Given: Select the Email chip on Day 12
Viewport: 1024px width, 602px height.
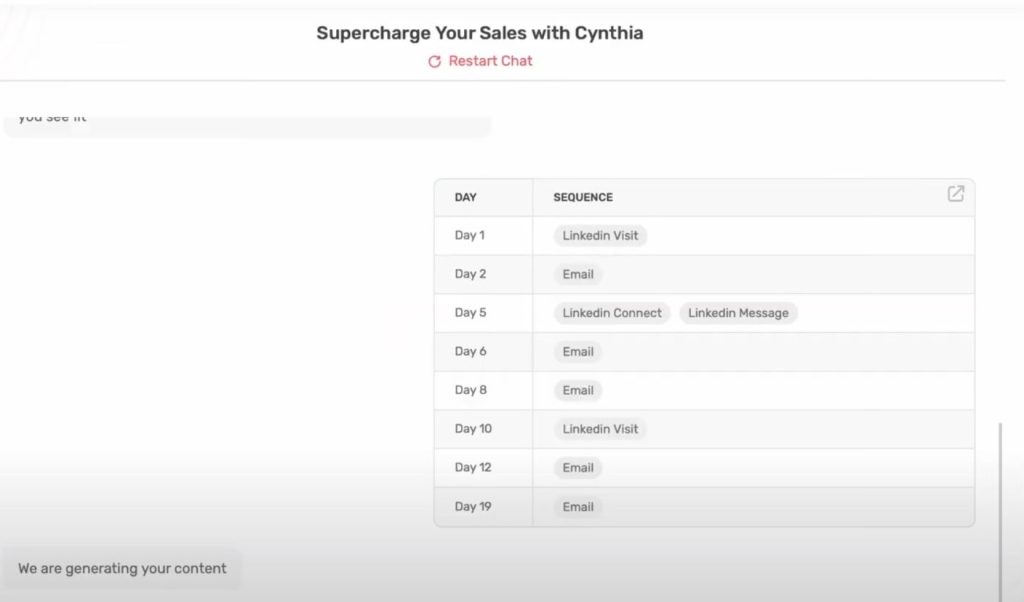Looking at the screenshot, I should point(578,468).
